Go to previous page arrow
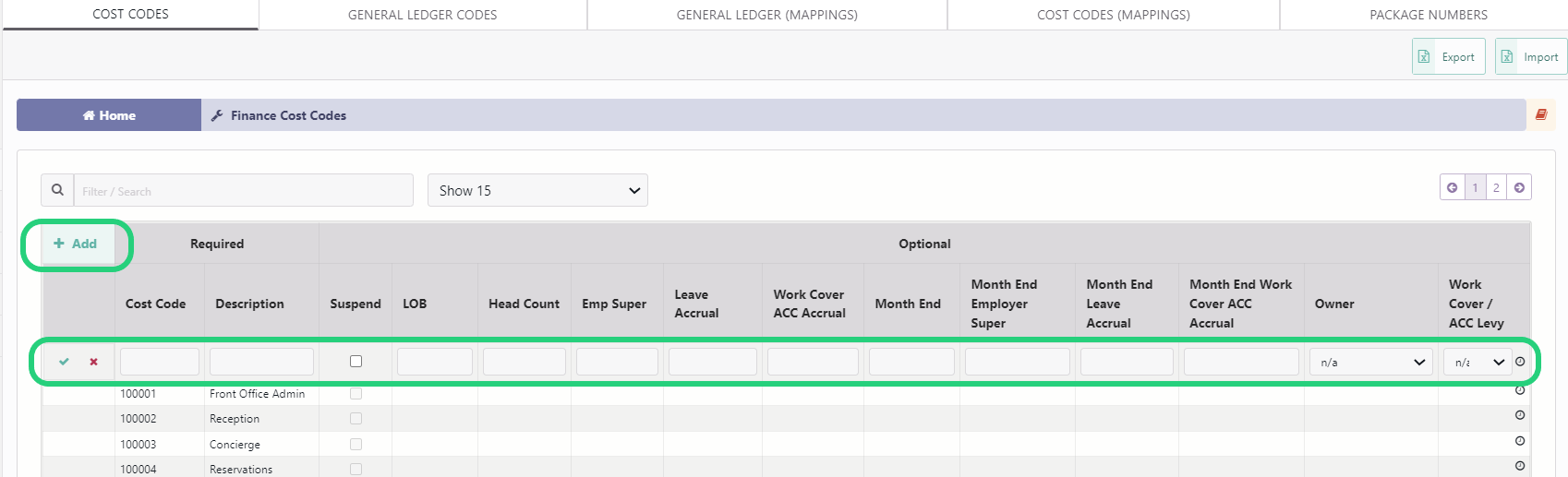 1452,187
